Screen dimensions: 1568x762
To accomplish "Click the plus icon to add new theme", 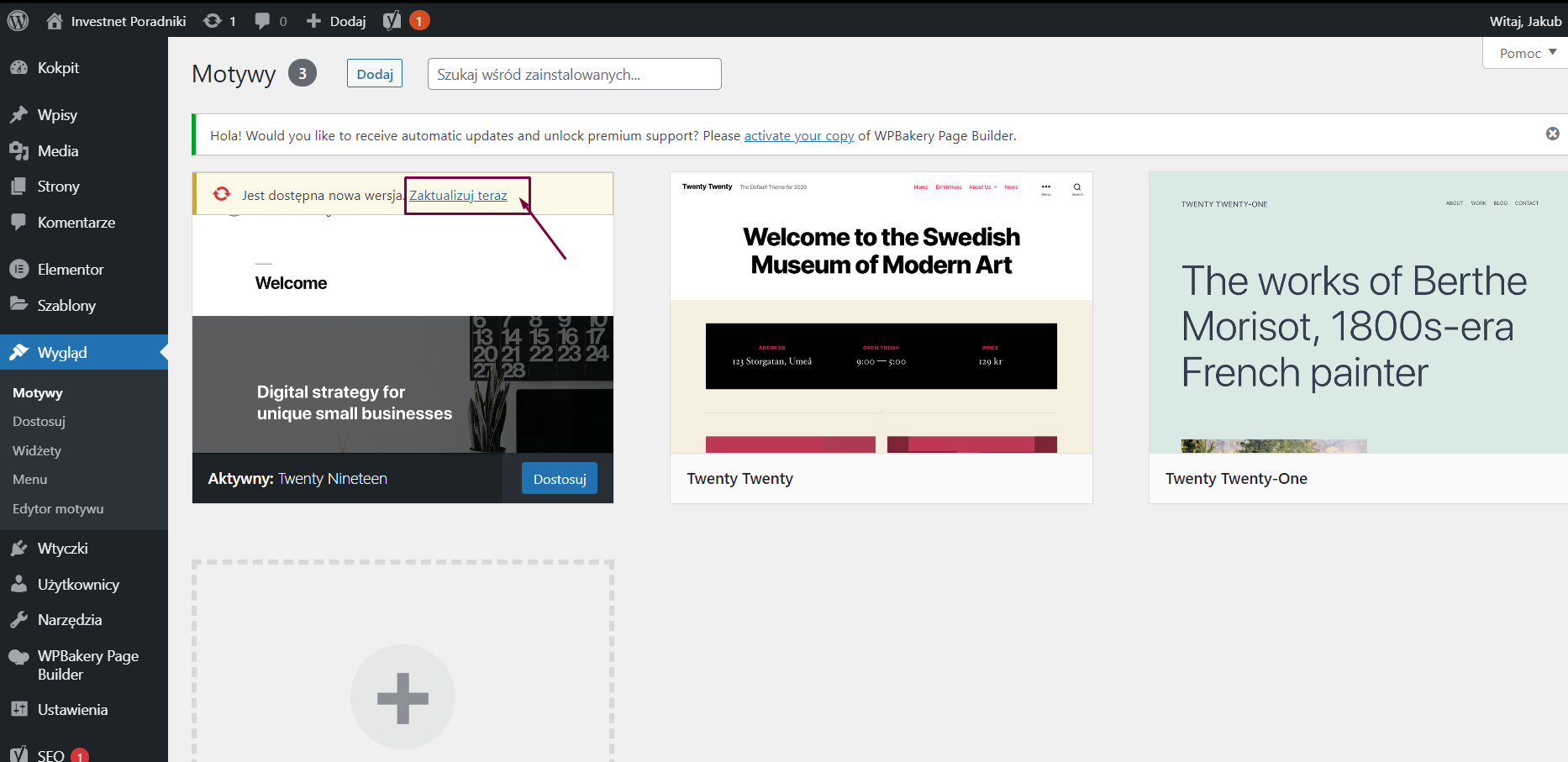I will (403, 696).
